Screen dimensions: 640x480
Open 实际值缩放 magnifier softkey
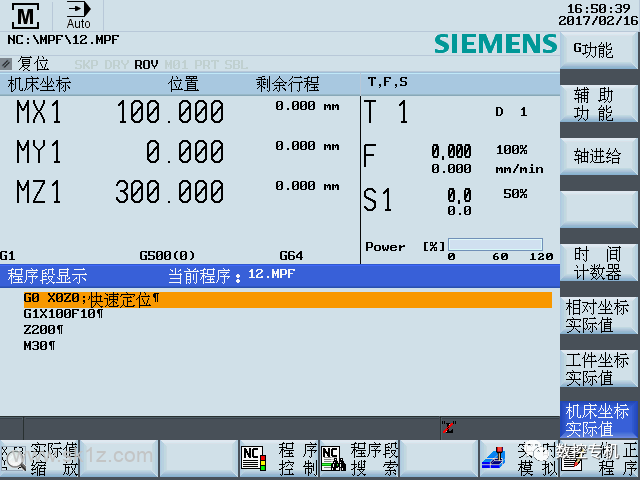(x=40, y=459)
